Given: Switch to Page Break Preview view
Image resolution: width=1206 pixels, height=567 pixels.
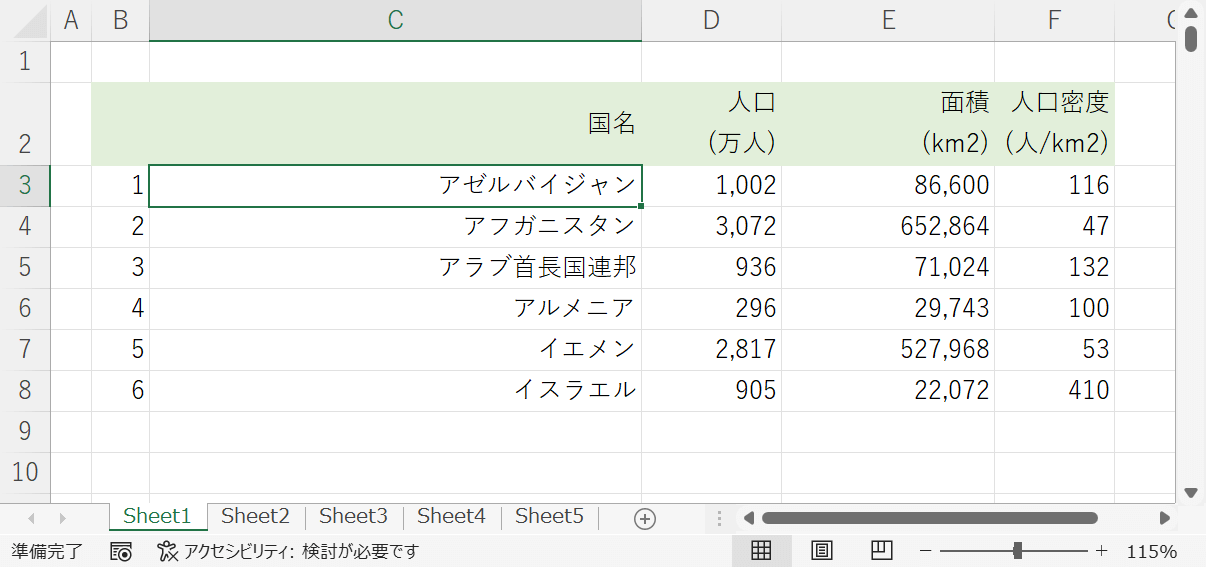Looking at the screenshot, I should tap(881, 551).
